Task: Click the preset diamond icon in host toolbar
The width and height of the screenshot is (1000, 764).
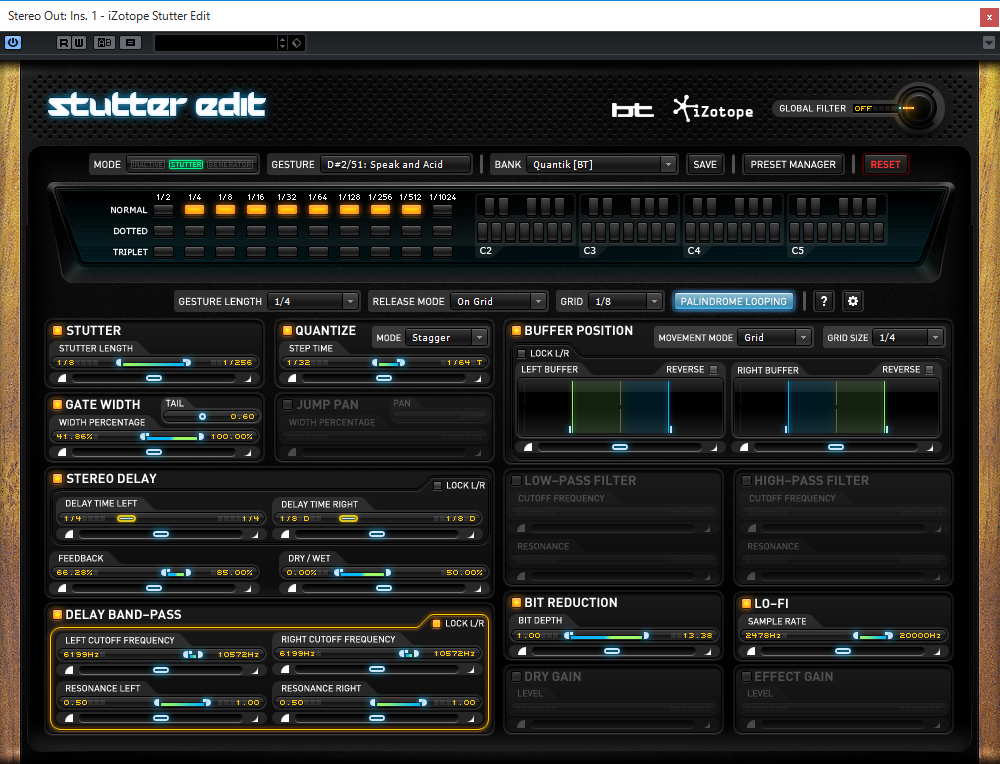Action: [x=297, y=43]
